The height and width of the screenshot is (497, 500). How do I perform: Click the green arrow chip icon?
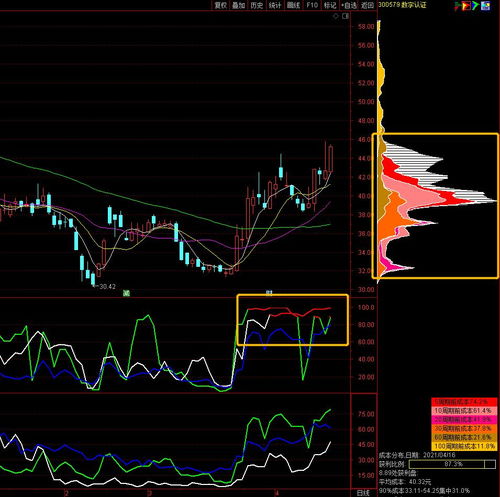(x=475, y=5)
